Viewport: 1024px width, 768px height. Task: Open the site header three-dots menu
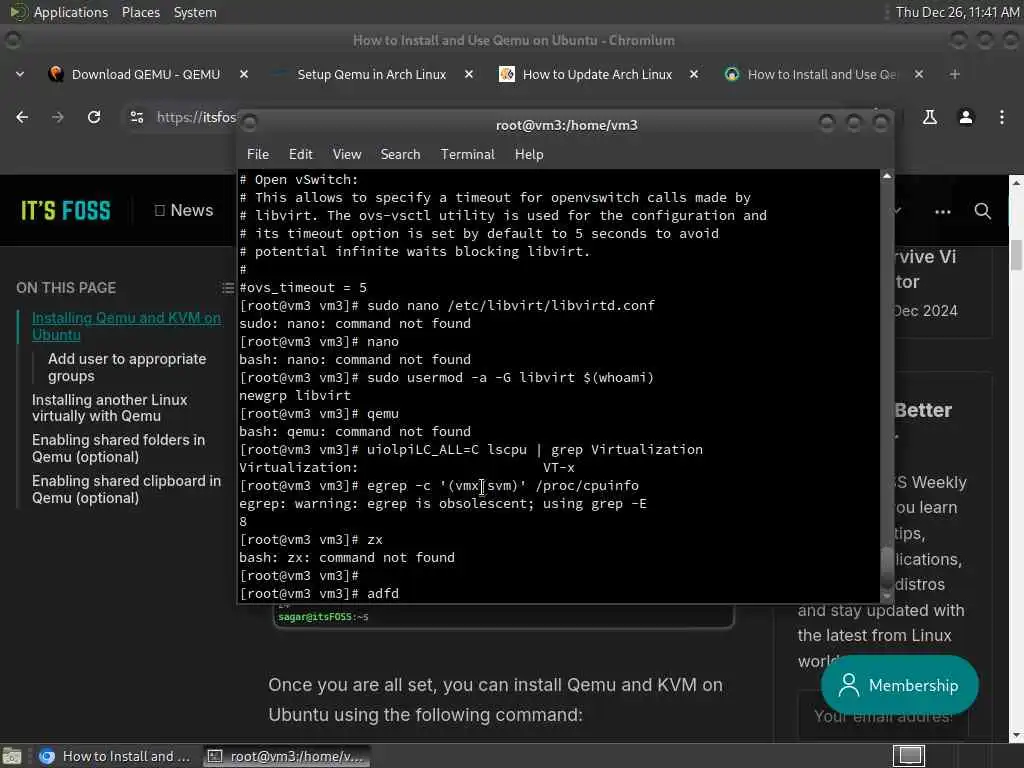coord(942,212)
